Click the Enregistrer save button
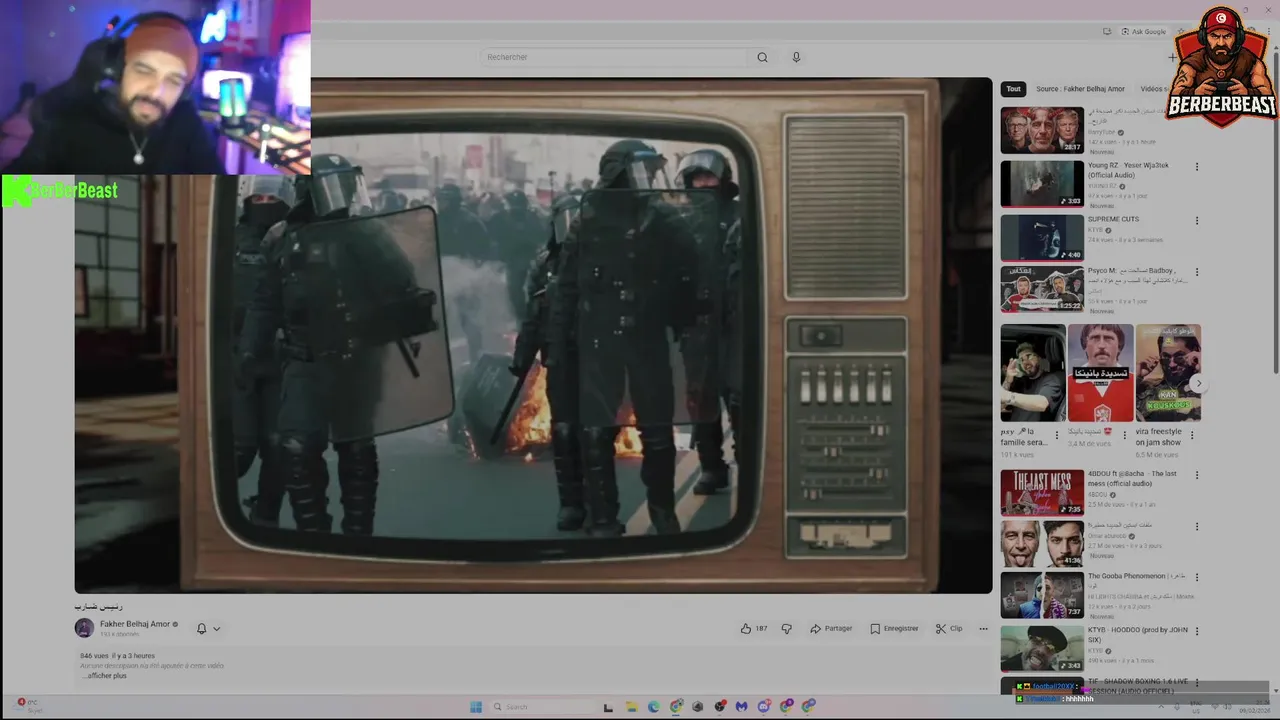Screen dimensions: 1280x720 pos(894,628)
